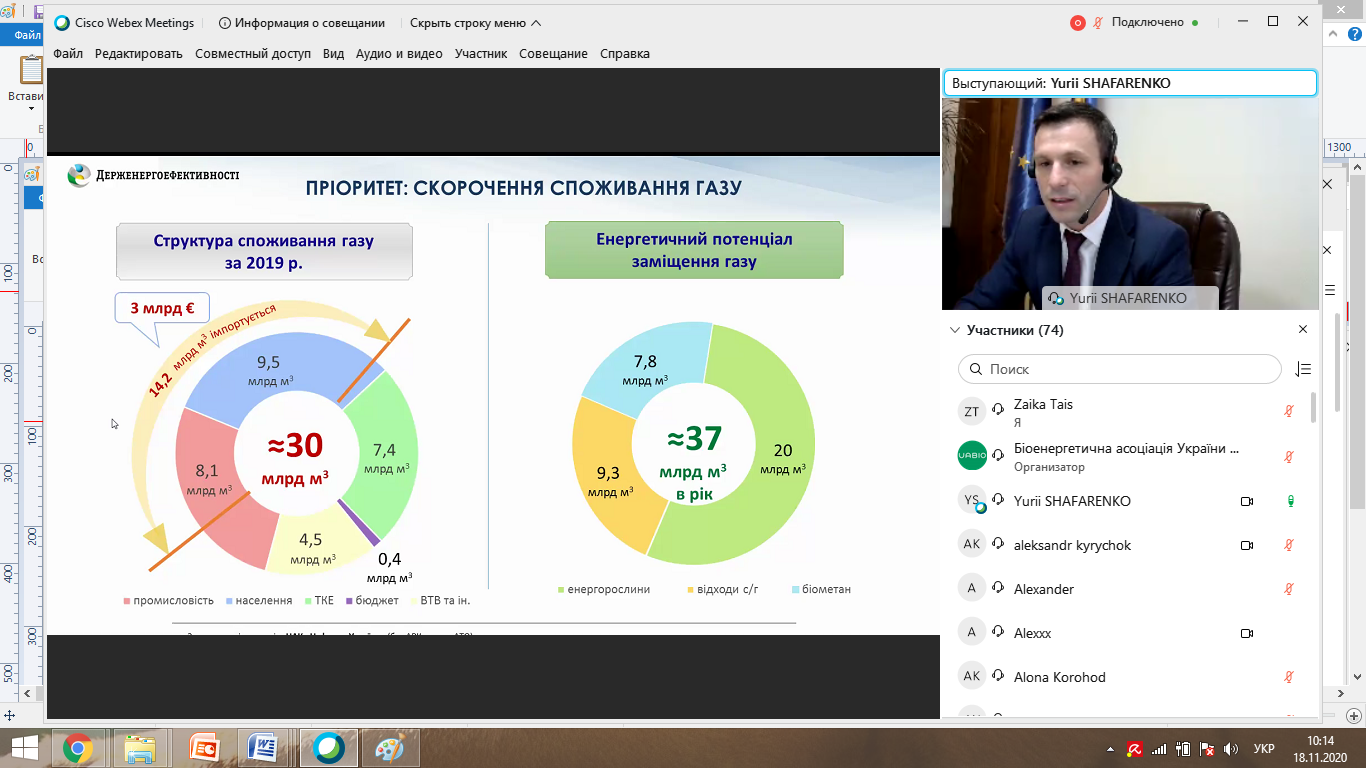
Task: Collapse menu bar via Скрыть строку меню
Action: (475, 23)
